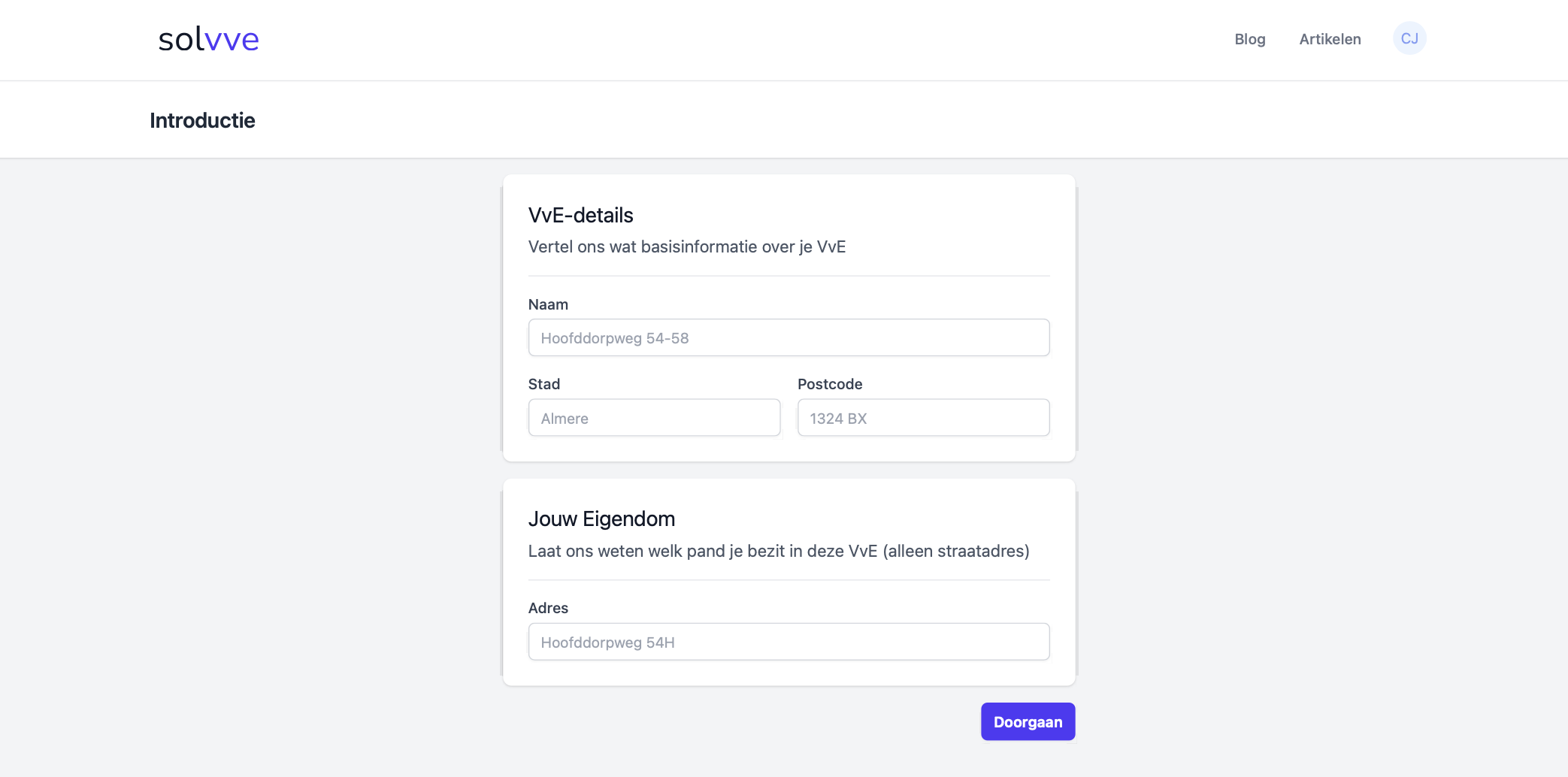Image resolution: width=1568 pixels, height=777 pixels.
Task: Click the 'Vertel ons wat basisinformatie' description
Action: [x=686, y=247]
